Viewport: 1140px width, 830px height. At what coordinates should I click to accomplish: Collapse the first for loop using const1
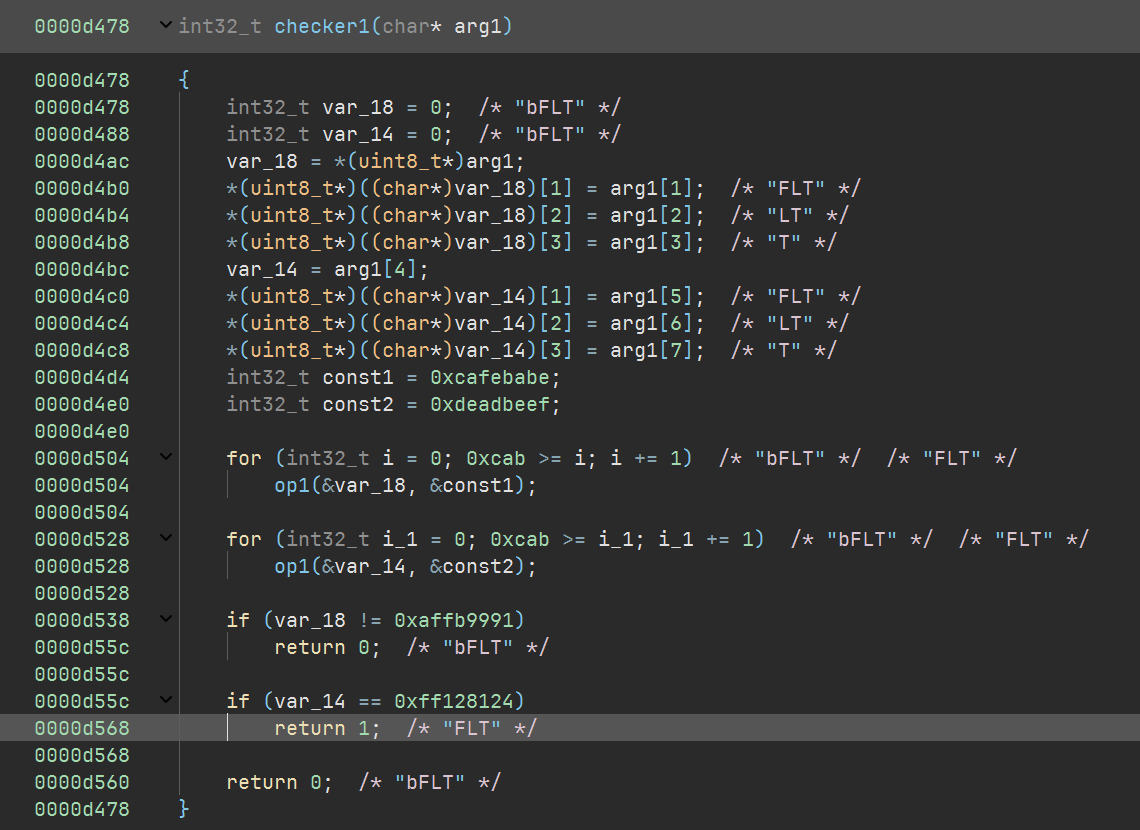click(x=165, y=458)
